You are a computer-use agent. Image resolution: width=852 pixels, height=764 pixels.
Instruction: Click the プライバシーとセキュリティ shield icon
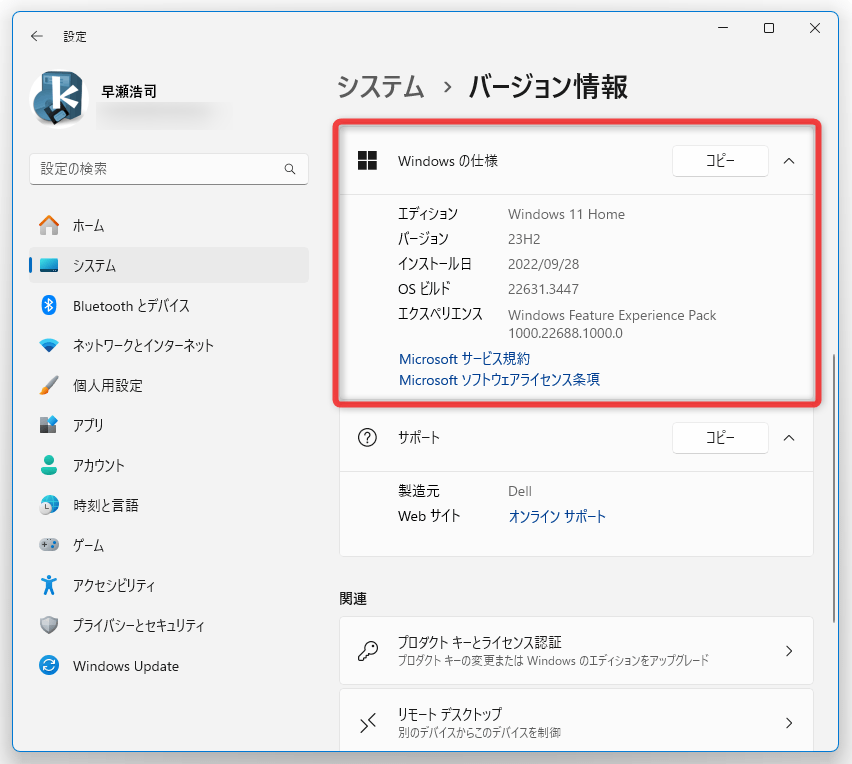tap(49, 625)
